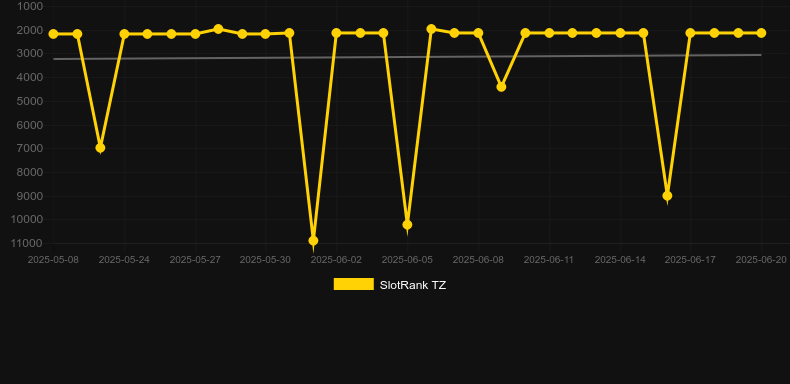Select the data point above 2025-06-02
Screen dimensions: 790x384
pyautogui.click(x=337, y=33)
